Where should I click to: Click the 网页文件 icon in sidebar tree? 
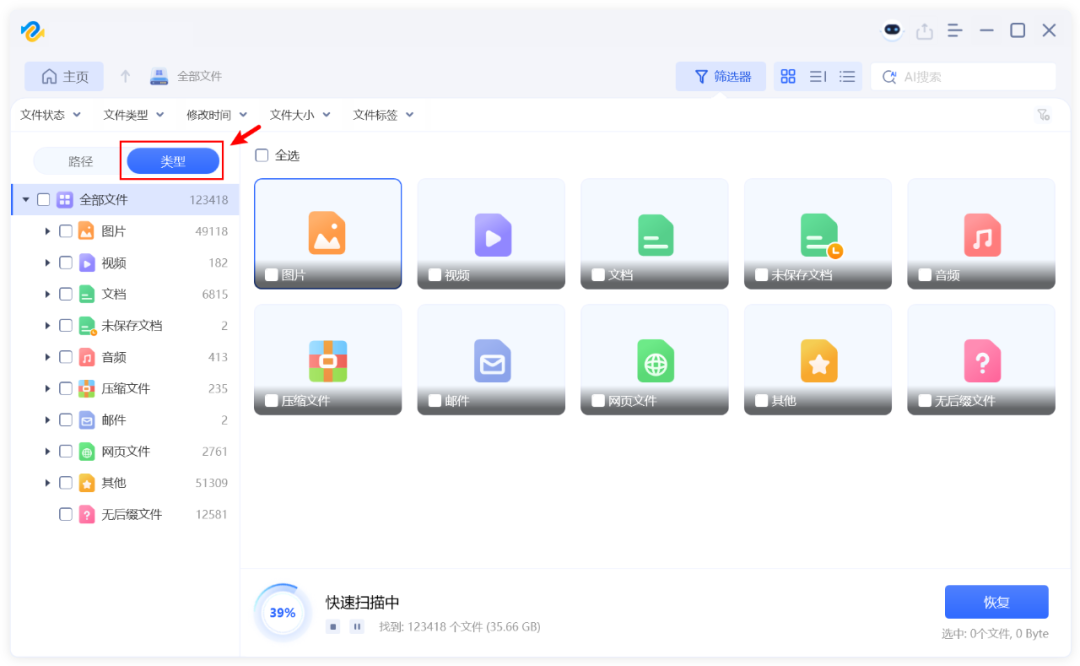click(x=86, y=452)
